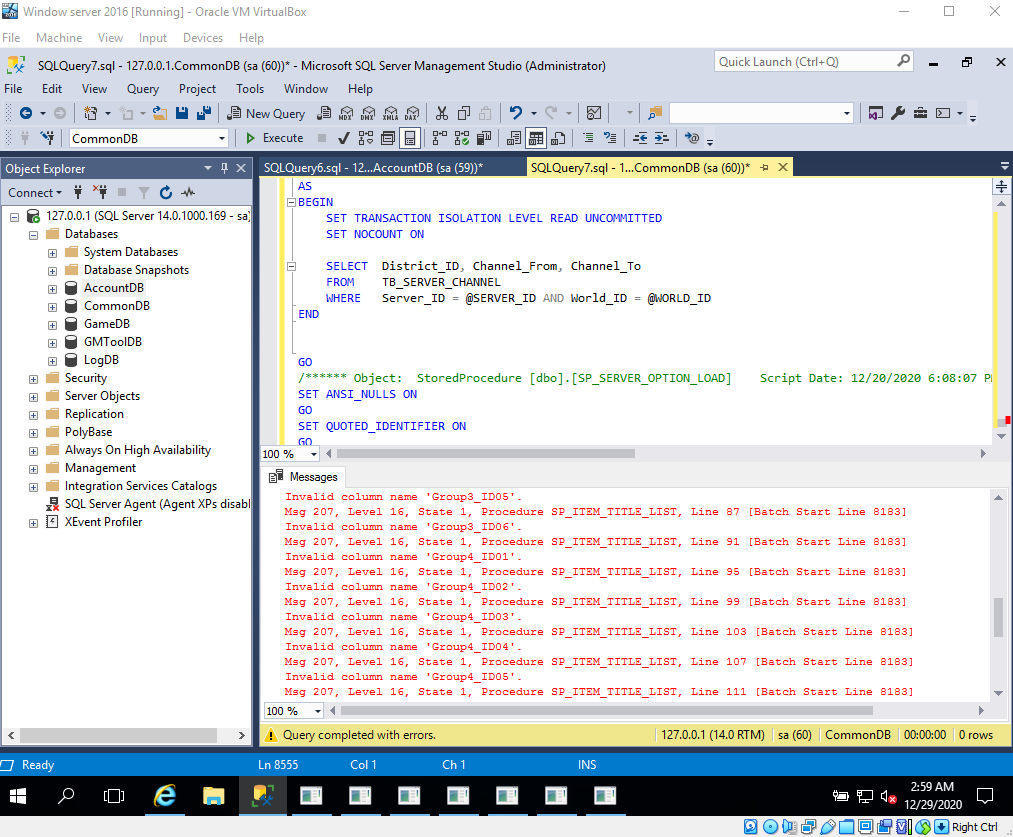Viewport: 1013px width, 837px height.
Task: Click the New Project icon
Action: point(90,114)
